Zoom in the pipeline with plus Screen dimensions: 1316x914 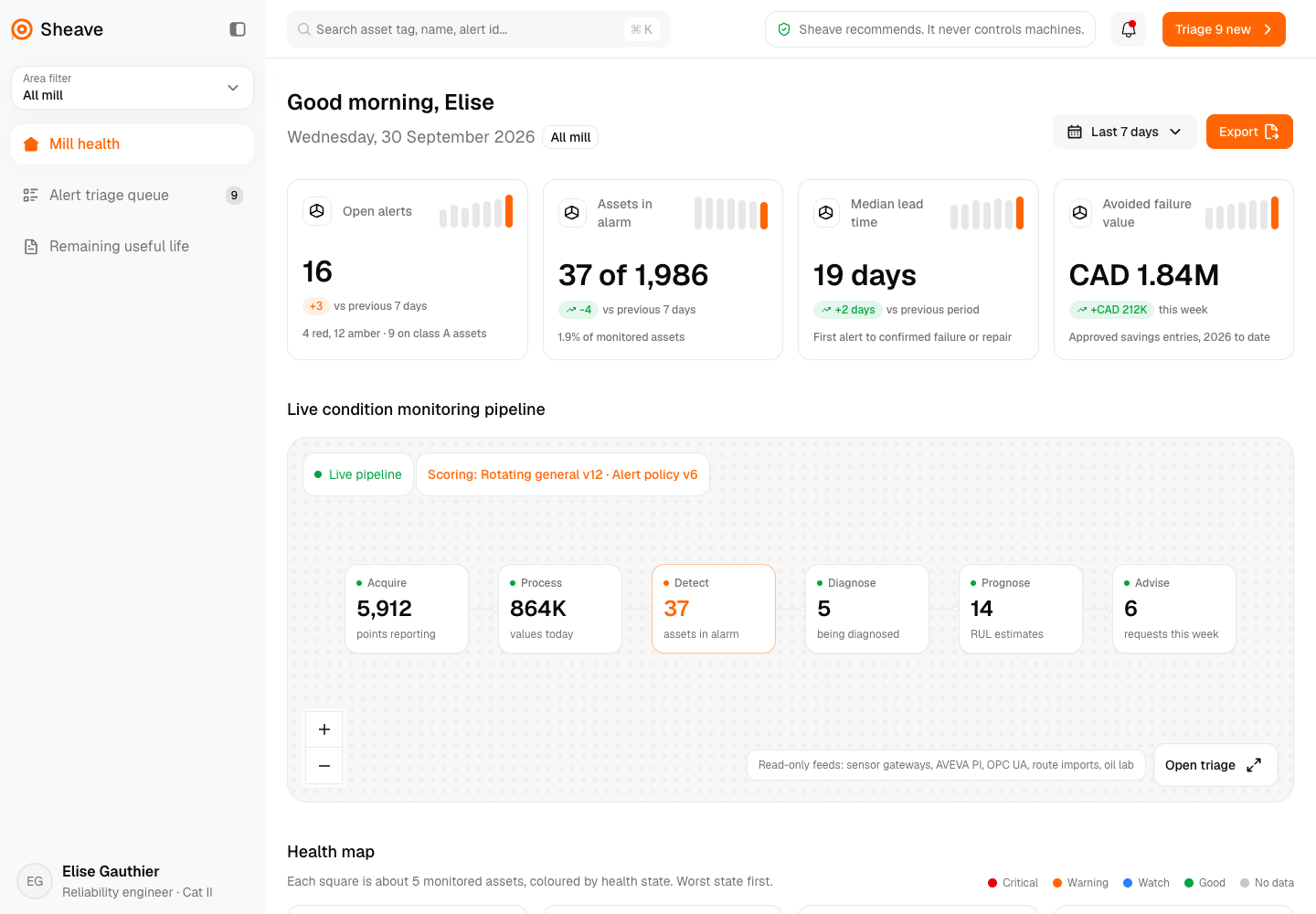tap(324, 729)
